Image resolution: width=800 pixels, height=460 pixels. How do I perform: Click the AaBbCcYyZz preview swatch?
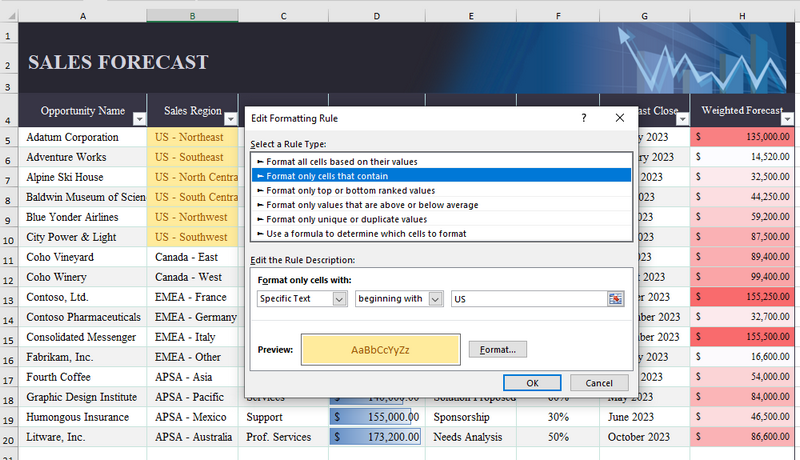pos(380,350)
